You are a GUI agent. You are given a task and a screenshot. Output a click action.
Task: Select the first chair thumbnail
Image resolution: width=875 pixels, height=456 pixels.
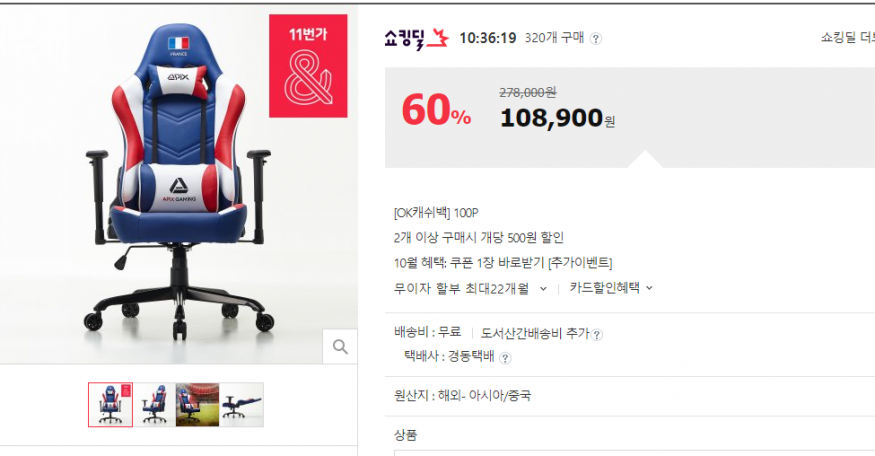click(110, 405)
